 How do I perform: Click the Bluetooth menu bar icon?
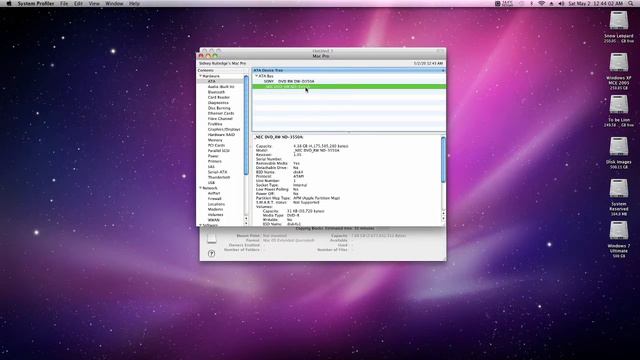coord(531,3)
